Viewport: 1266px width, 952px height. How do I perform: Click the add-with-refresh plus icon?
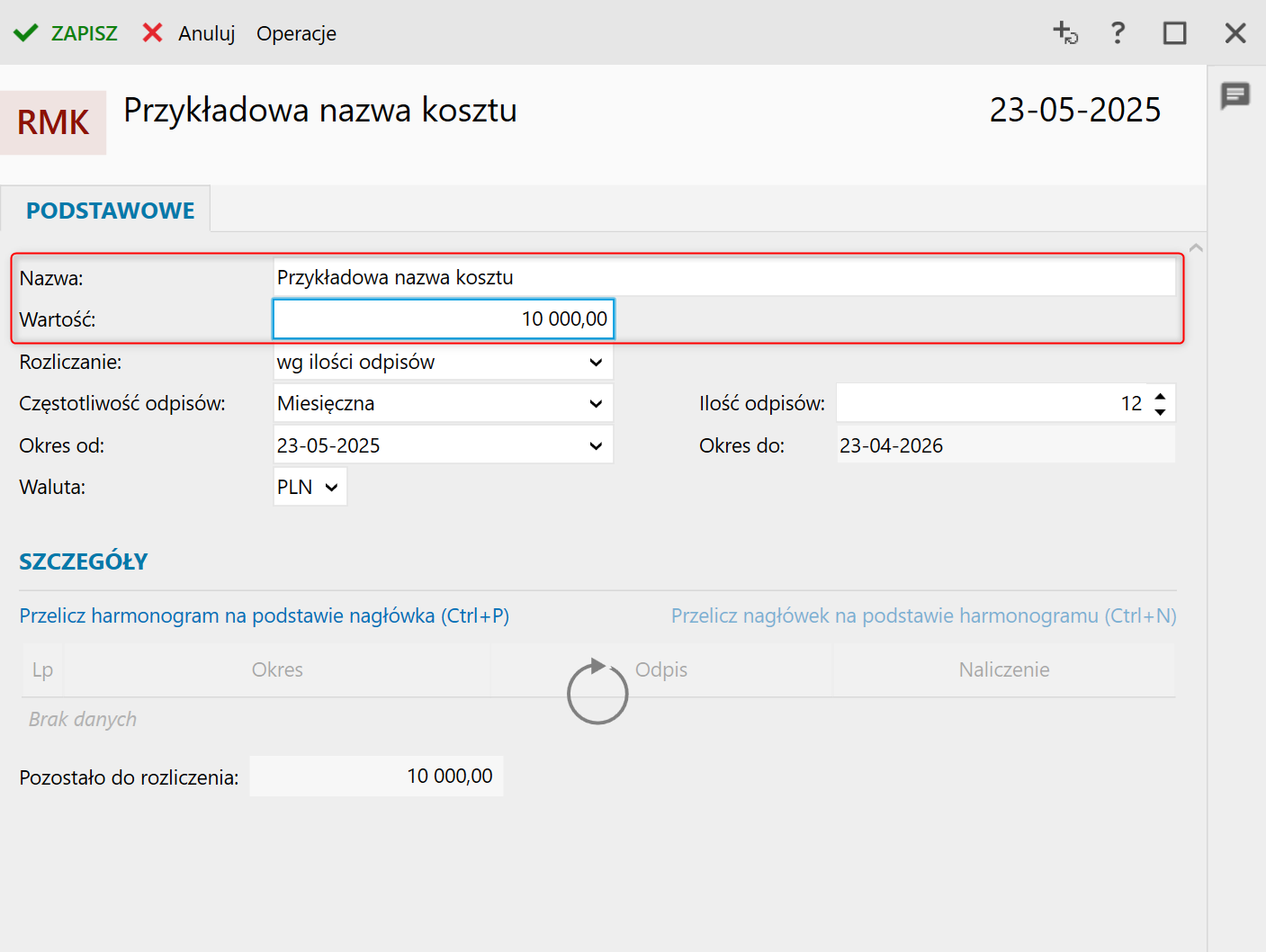click(1065, 33)
